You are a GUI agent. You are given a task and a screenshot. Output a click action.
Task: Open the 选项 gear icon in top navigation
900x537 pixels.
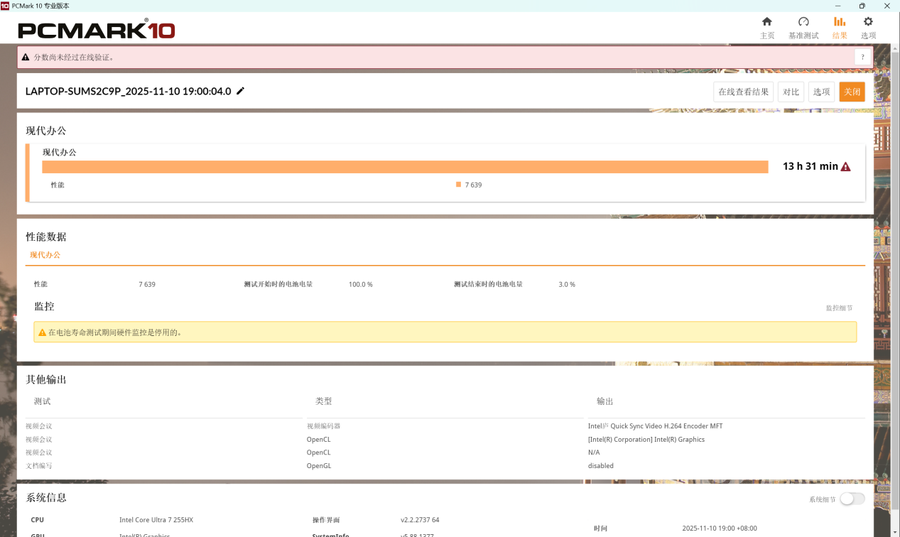point(868,22)
